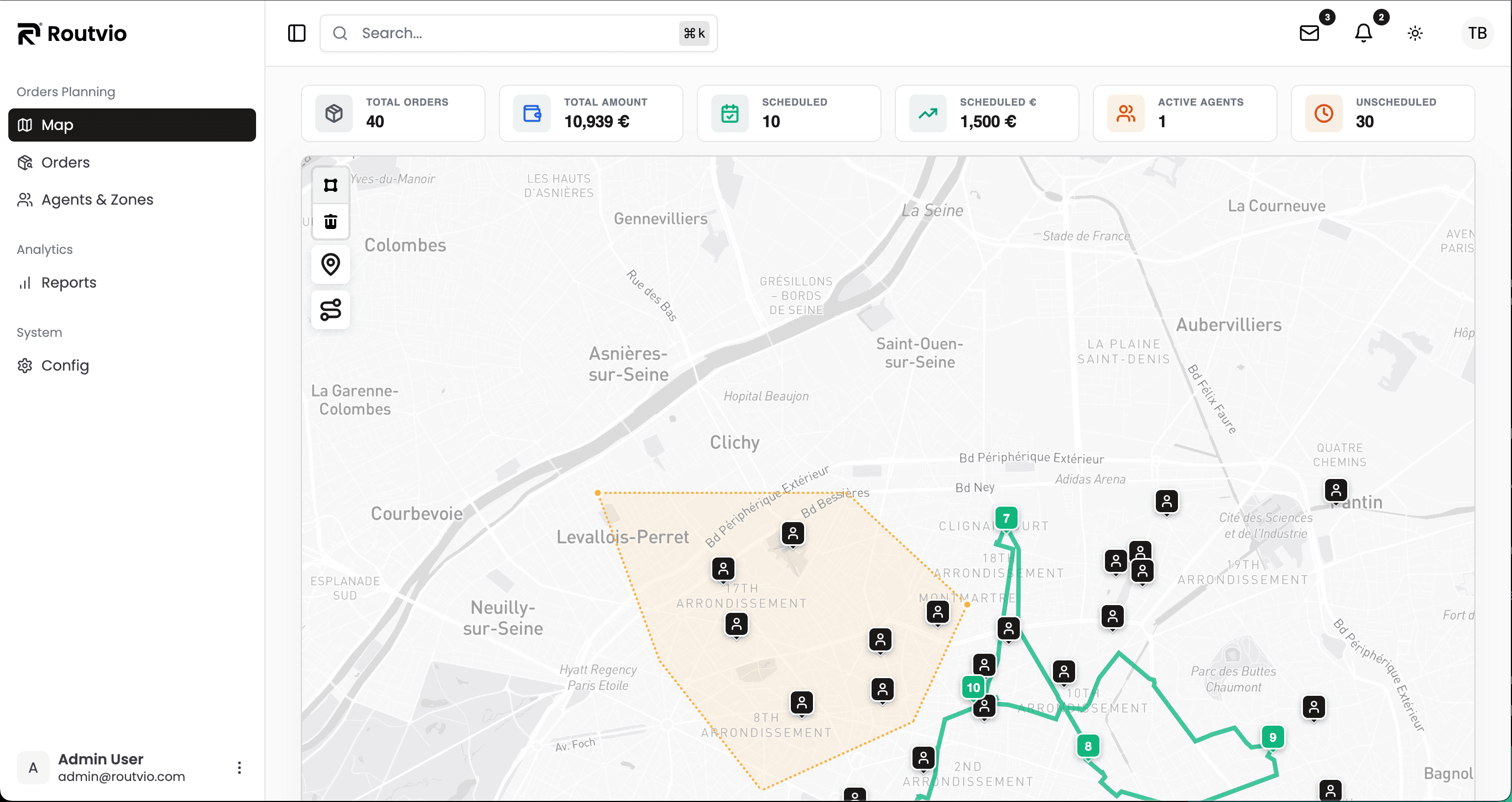Click order marker right of Parc des Buttes Chaumont
Screen dimensions: 1512x802
pos(1313,707)
